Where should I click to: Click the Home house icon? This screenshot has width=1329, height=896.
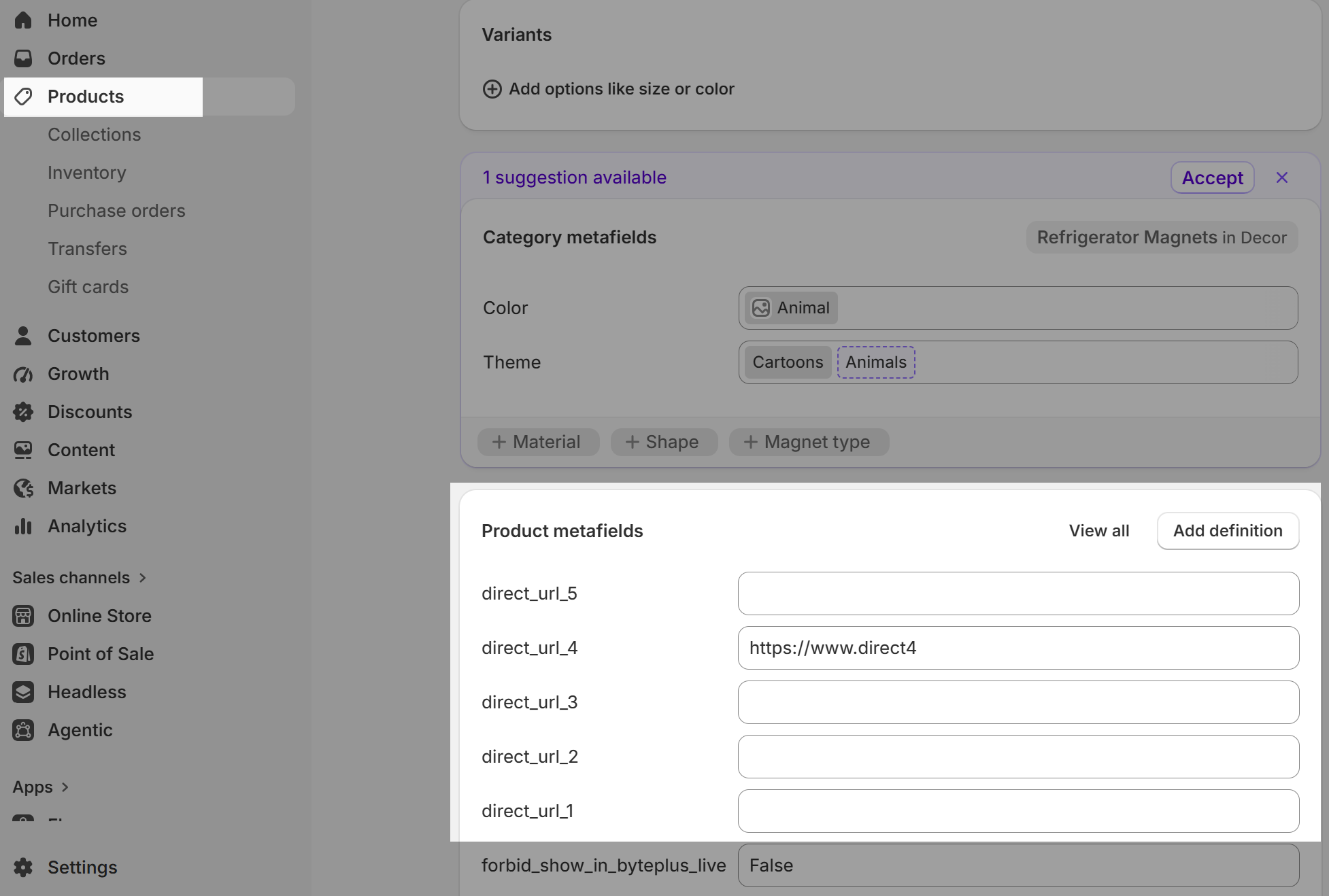tap(23, 20)
